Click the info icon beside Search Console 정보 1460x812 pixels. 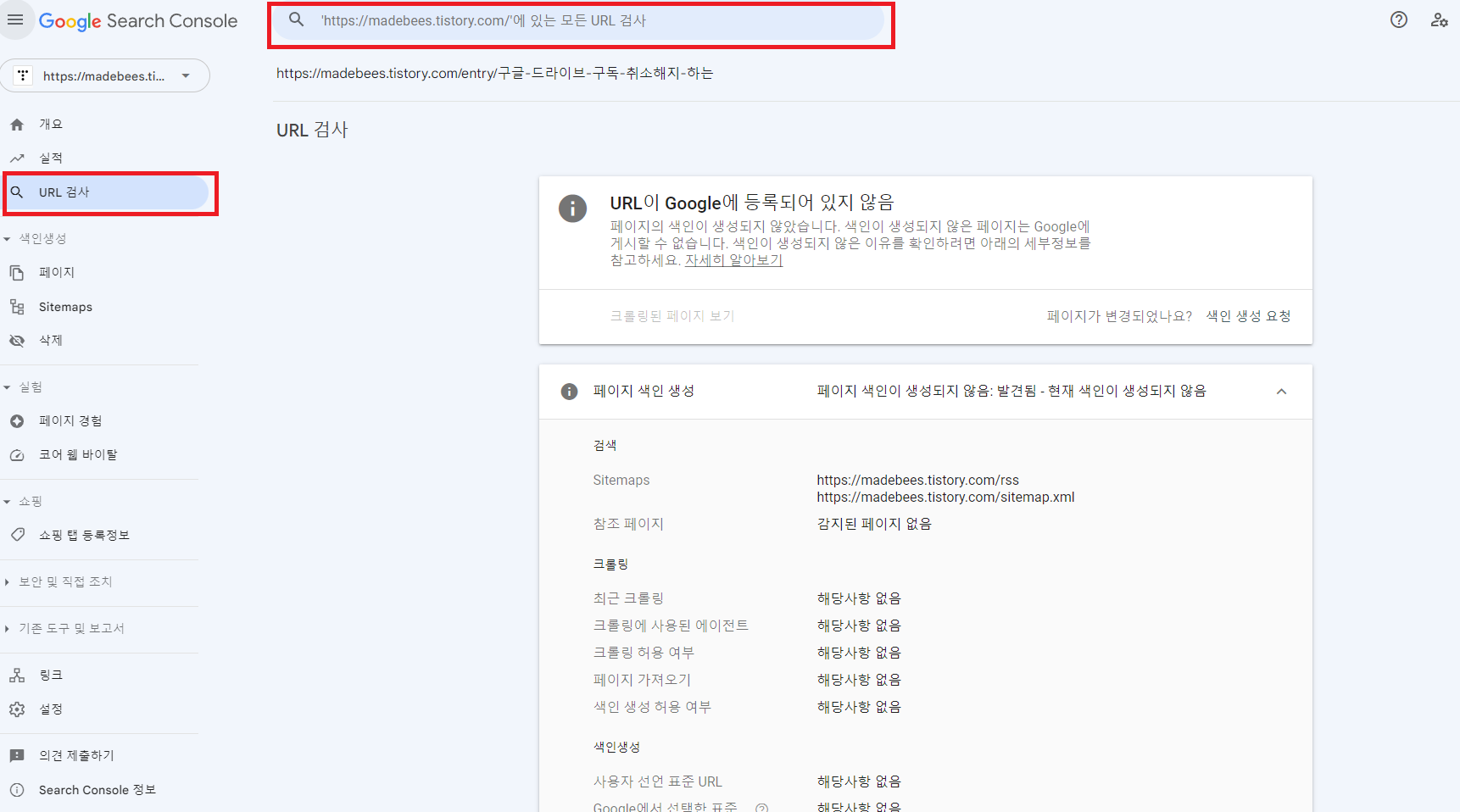(x=17, y=790)
